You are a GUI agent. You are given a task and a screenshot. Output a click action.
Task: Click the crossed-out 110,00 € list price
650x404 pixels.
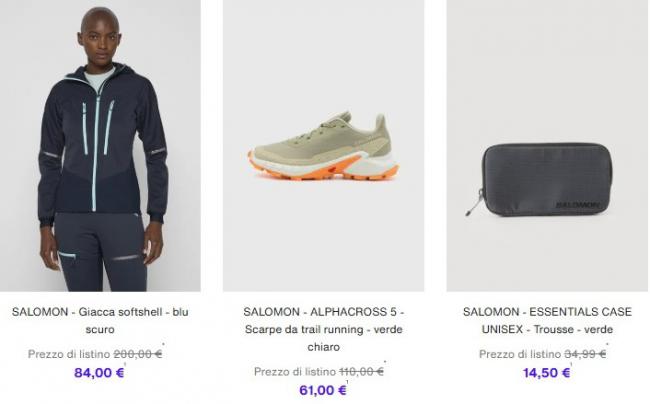[x=361, y=372]
